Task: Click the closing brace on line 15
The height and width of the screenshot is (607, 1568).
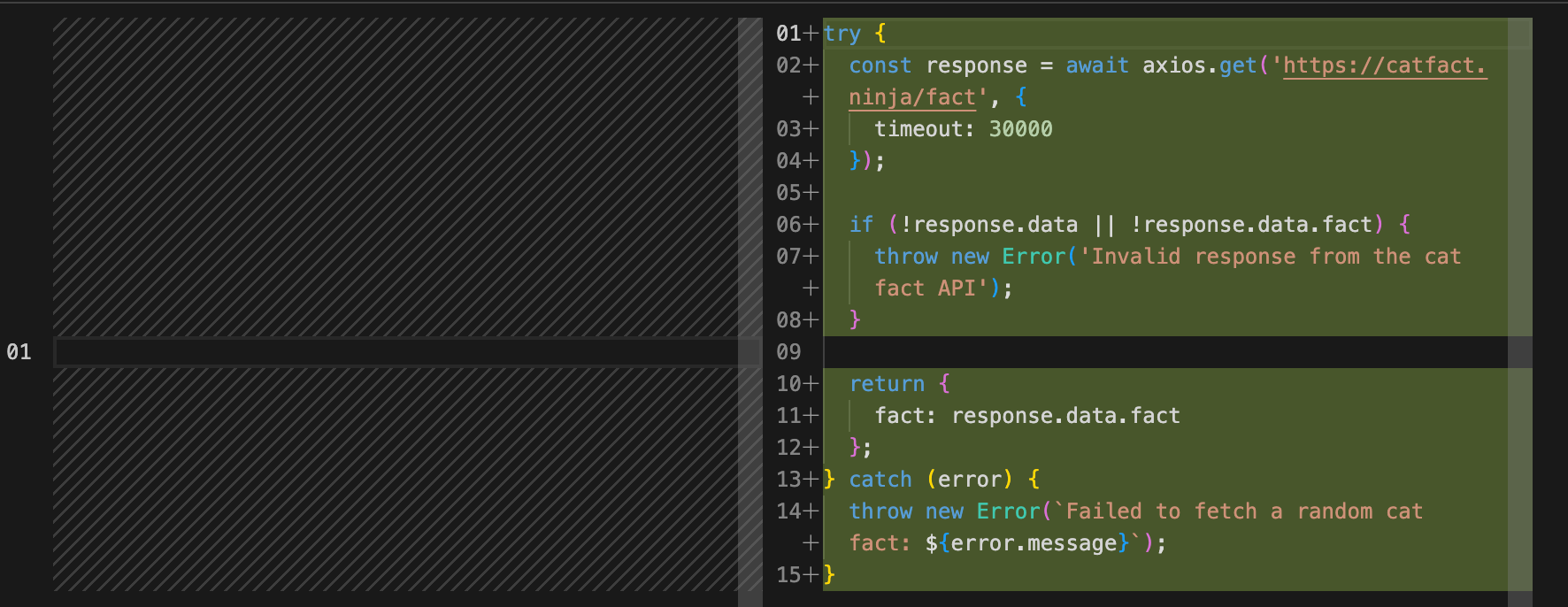Action: coord(829,575)
